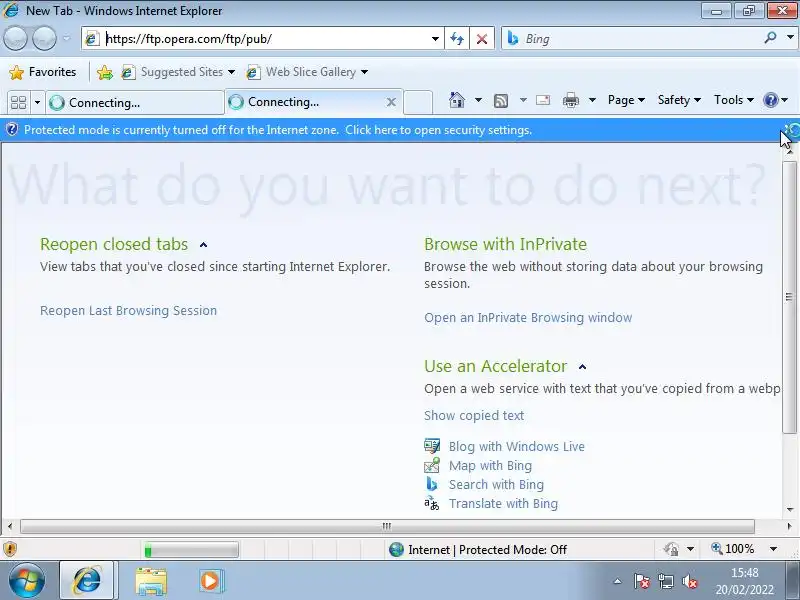Click Internet Protected Mode Off status
The width and height of the screenshot is (800, 600).
[478, 549]
